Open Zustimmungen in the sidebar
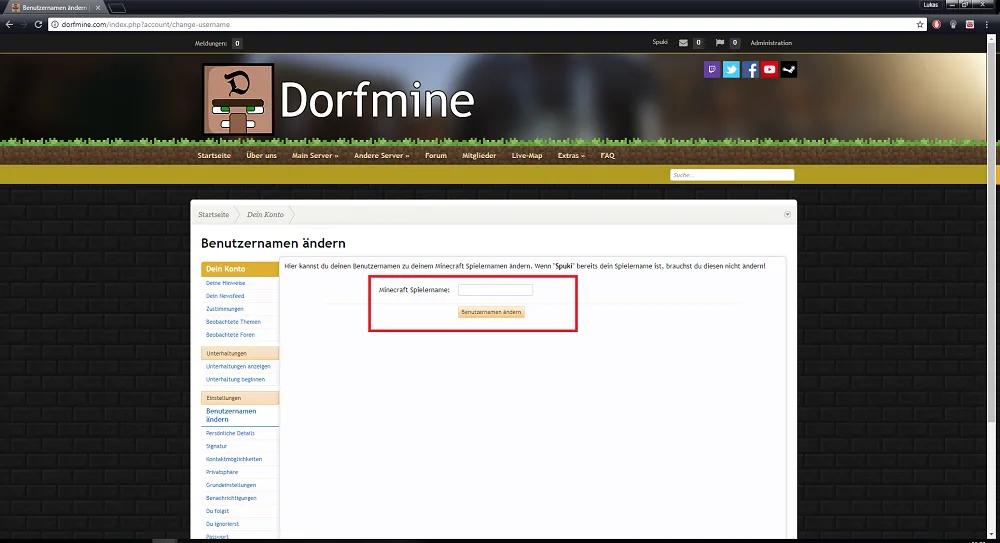This screenshot has width=1000, height=543. coord(224,309)
